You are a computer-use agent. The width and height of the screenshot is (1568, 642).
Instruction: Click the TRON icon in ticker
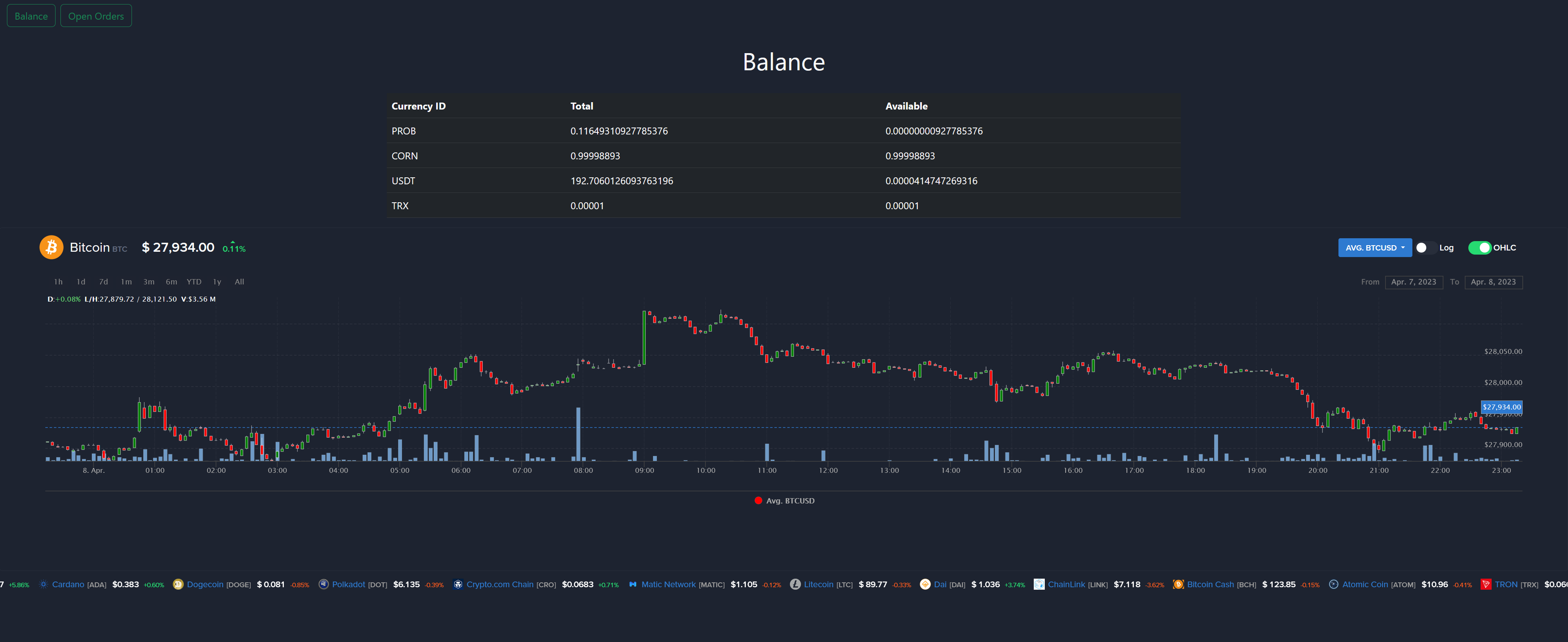pyautogui.click(x=1486, y=584)
